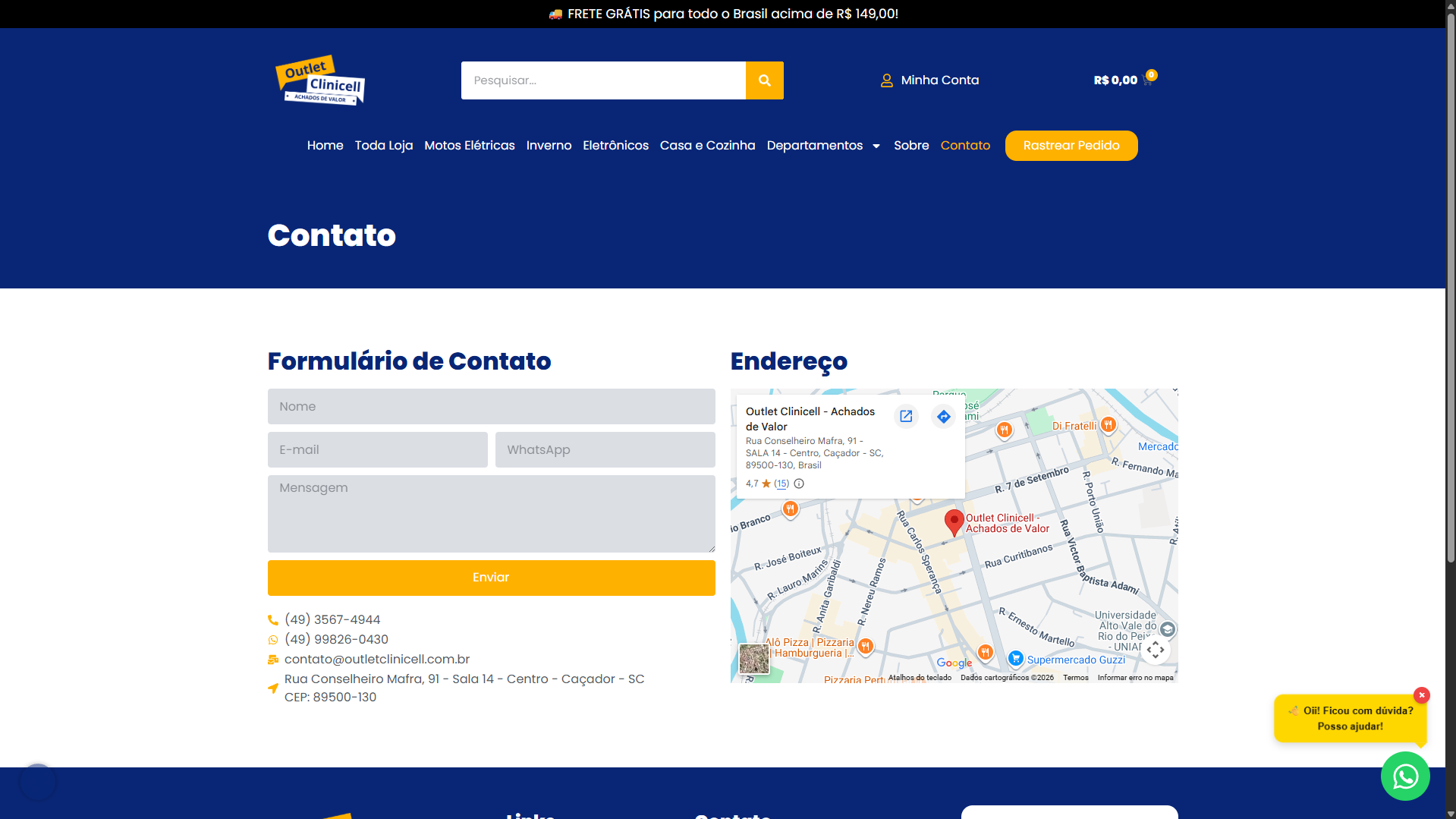The image size is (1456, 819).
Task: Click the address location arrow icon
Action: click(273, 688)
